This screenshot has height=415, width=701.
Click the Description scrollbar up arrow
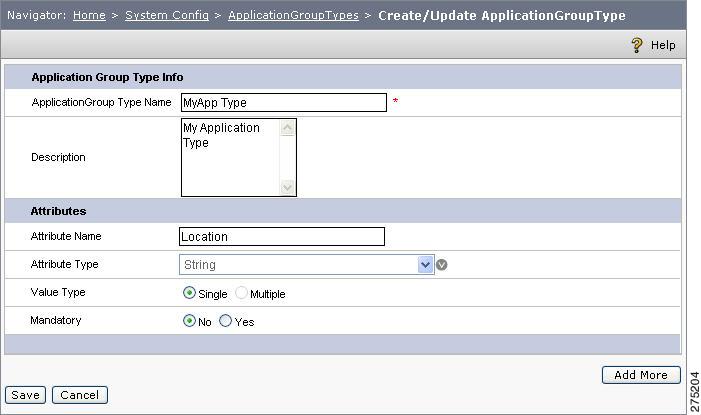coord(287,128)
